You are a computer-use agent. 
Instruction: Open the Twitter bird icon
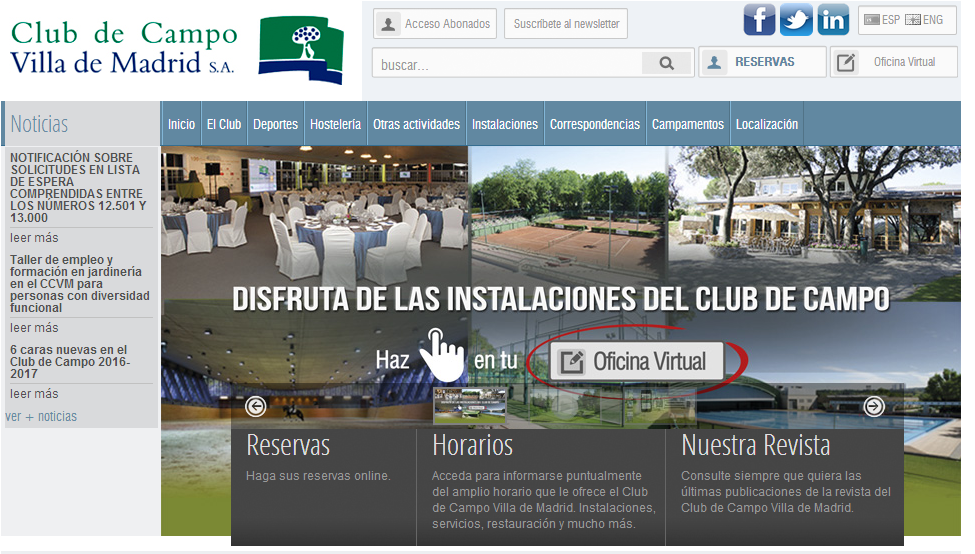(796, 20)
